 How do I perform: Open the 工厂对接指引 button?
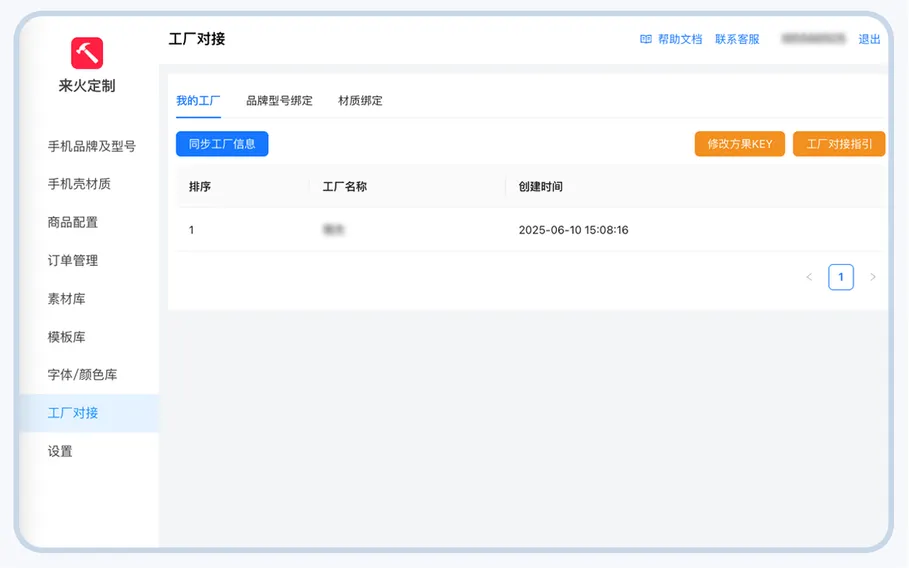tap(839, 144)
